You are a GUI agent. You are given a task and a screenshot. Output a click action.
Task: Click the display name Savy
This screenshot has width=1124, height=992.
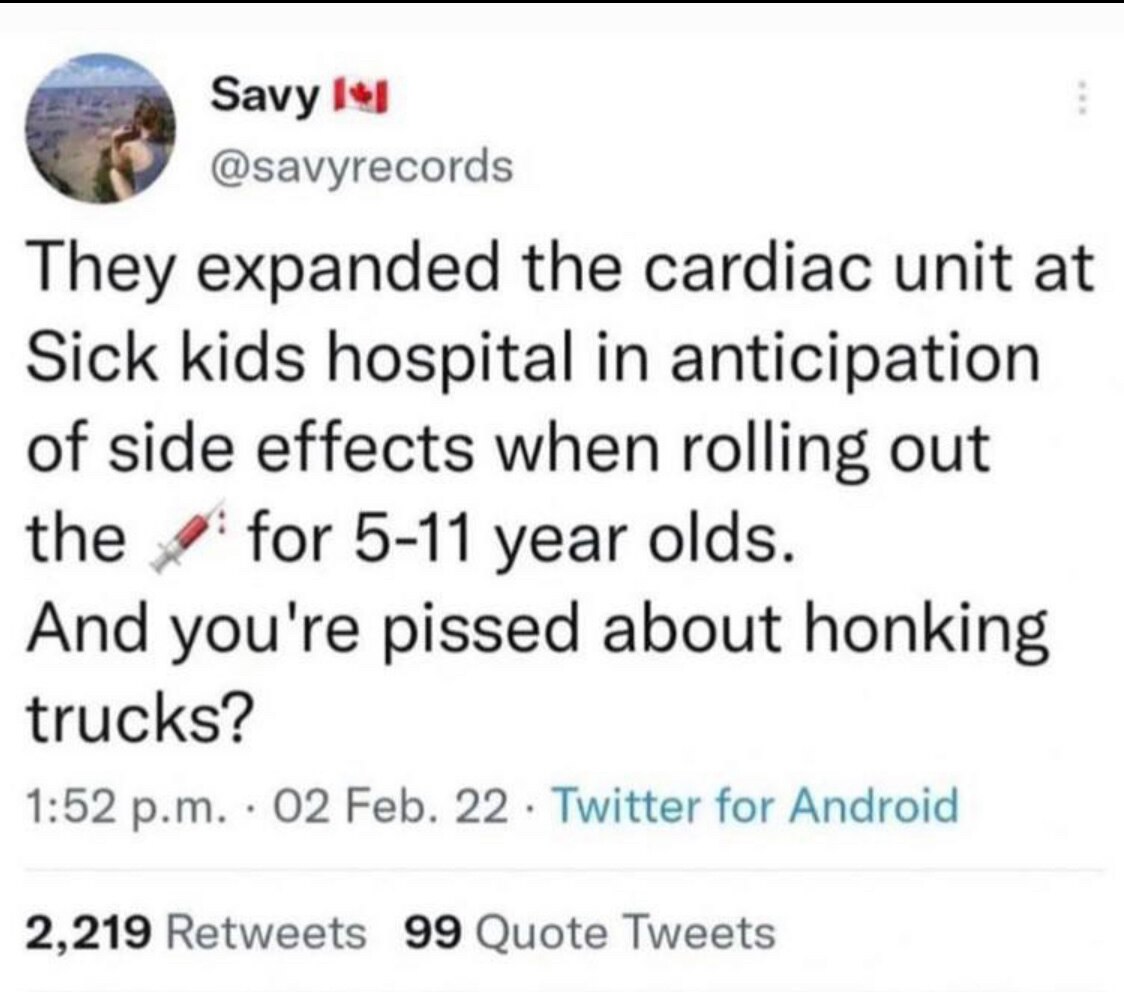tap(264, 97)
